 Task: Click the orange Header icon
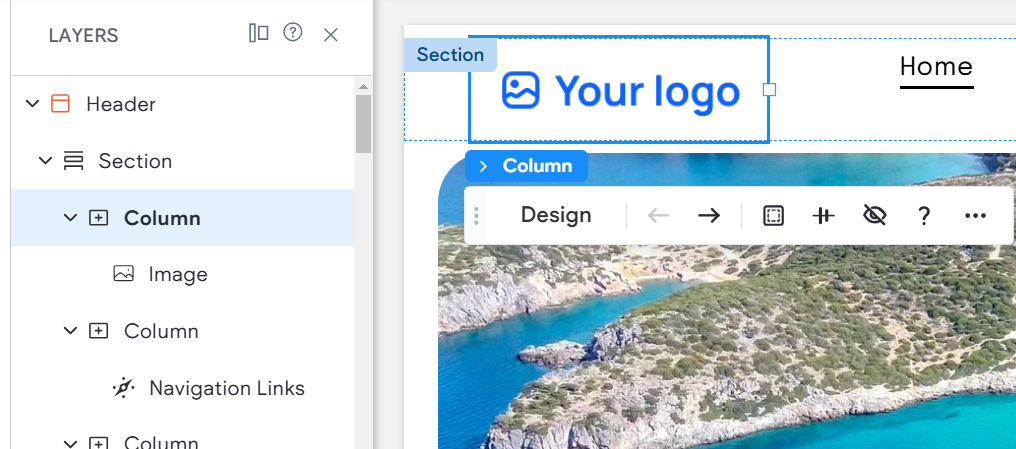[x=60, y=104]
